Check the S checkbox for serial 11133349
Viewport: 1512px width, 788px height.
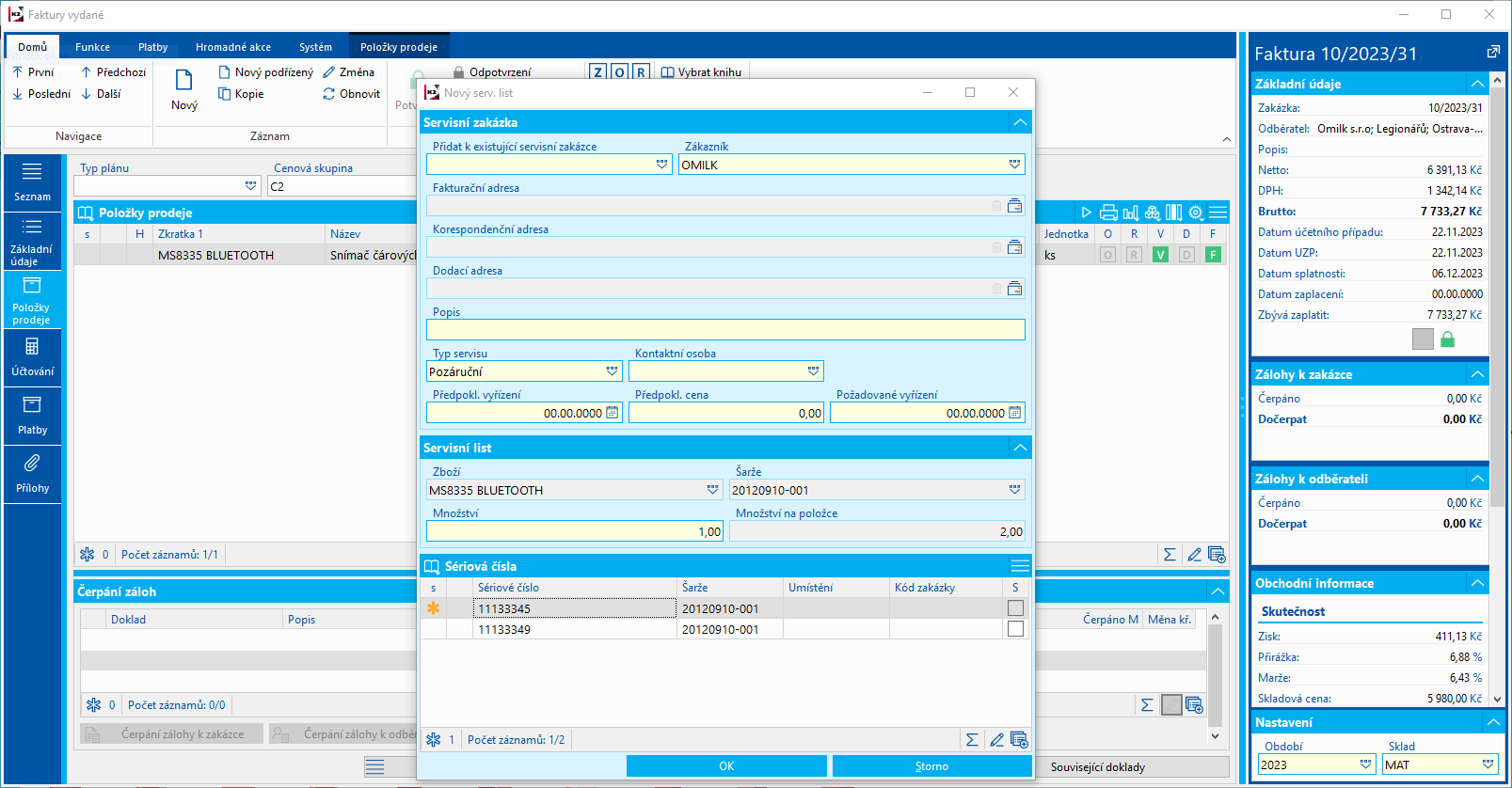pos(1015,629)
